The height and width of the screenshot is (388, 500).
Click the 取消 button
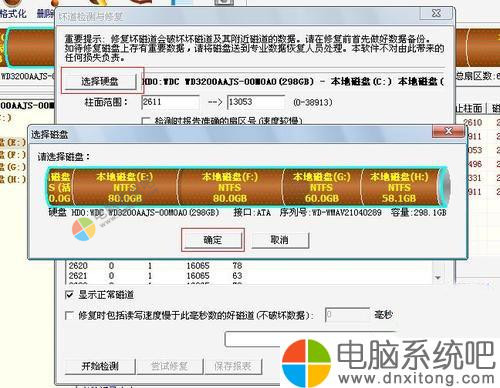coord(280,240)
